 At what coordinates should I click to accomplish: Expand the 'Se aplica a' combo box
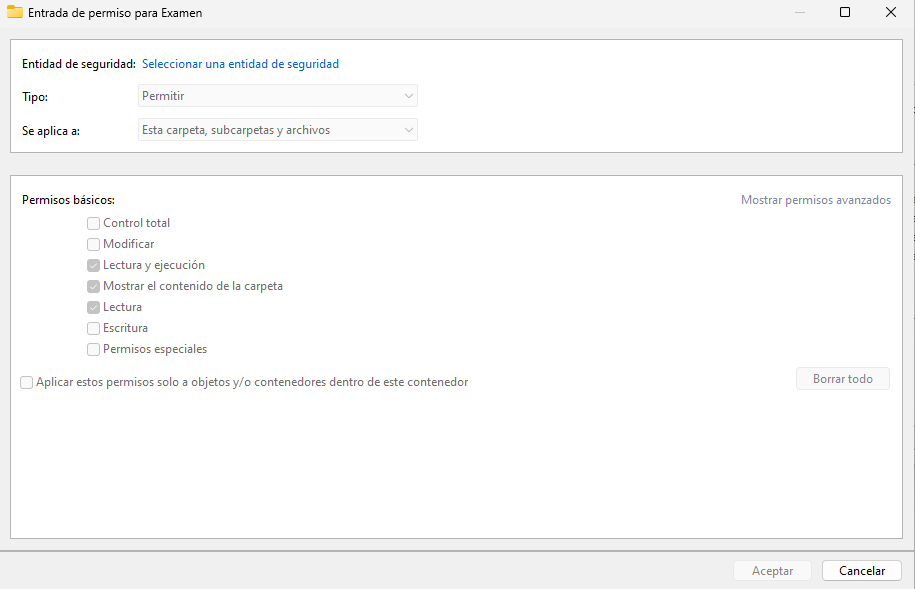(x=277, y=130)
